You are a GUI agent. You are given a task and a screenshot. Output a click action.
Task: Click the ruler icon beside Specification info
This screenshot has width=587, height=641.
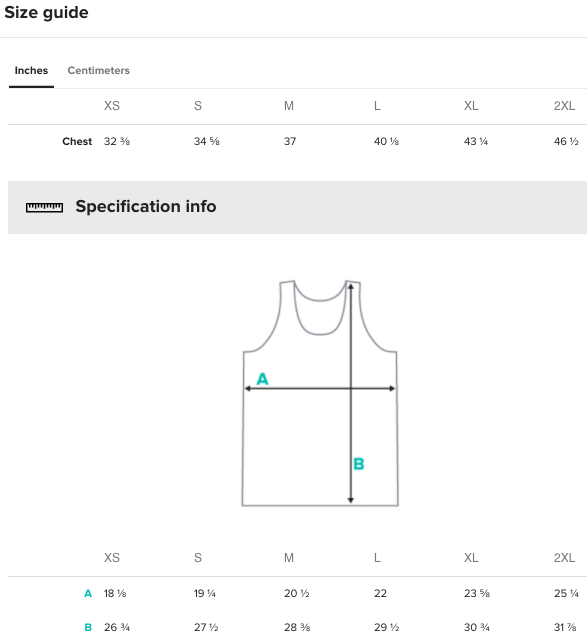tap(44, 207)
